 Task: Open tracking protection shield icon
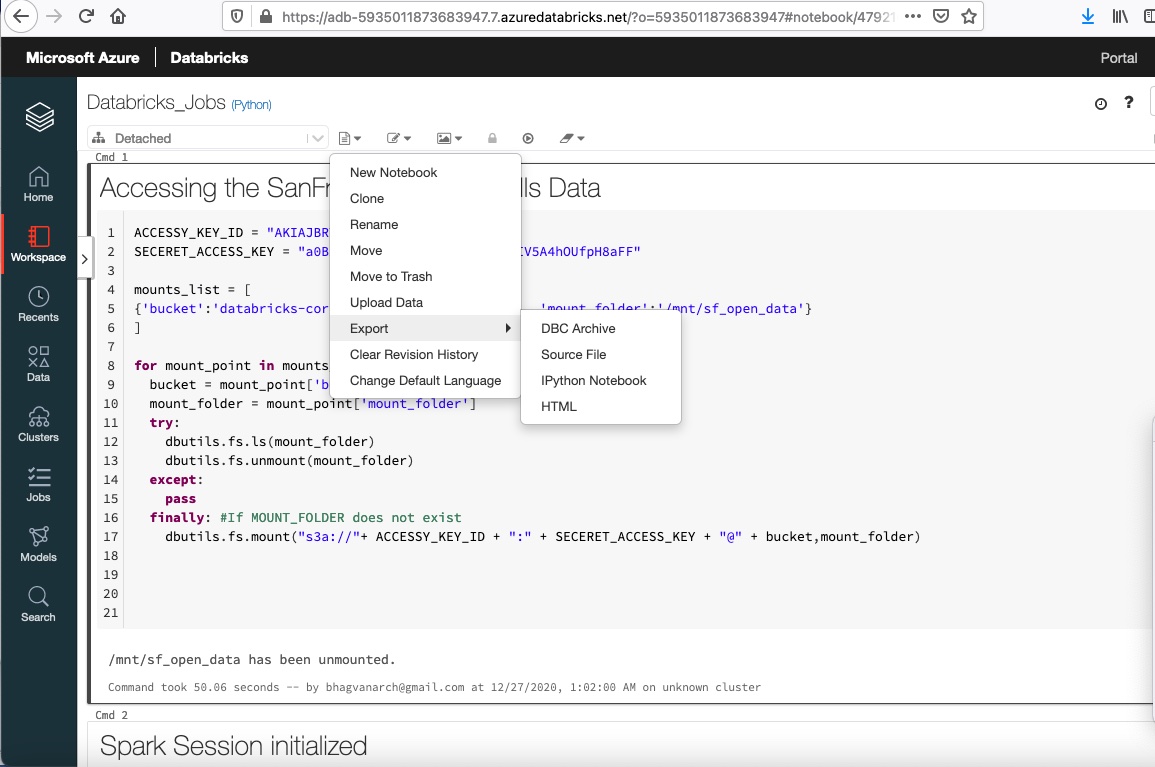click(237, 16)
